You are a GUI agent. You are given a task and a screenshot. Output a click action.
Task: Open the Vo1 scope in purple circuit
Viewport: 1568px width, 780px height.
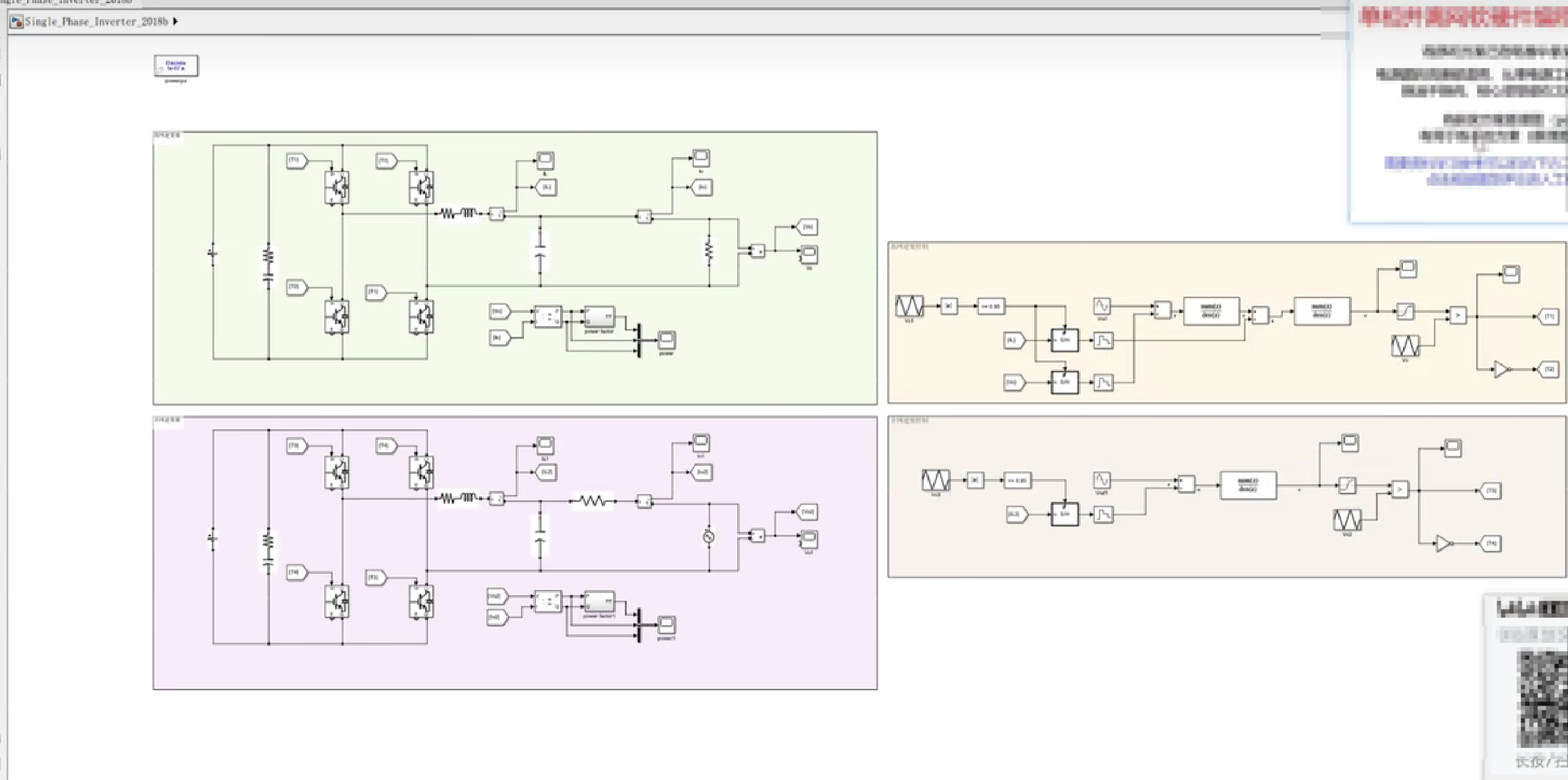(x=809, y=538)
